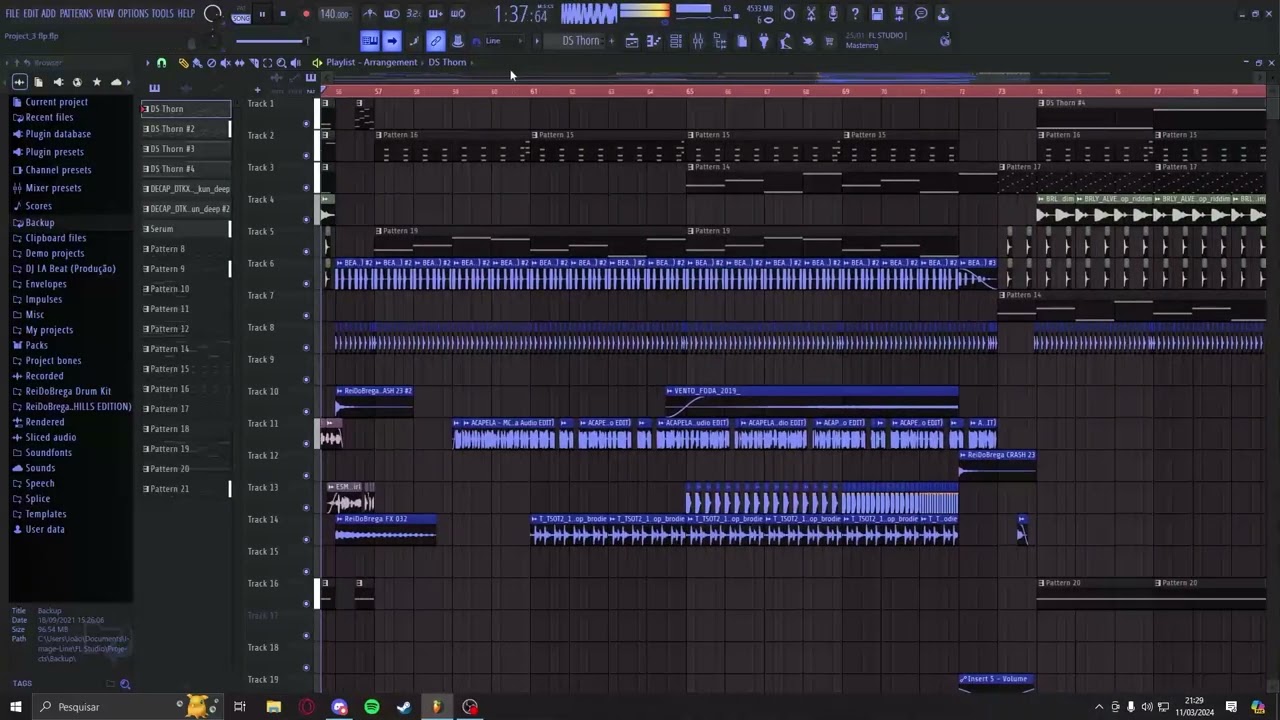Expand the Current project folder in browser
Screen dimensions: 1280x720
[x=56, y=102]
